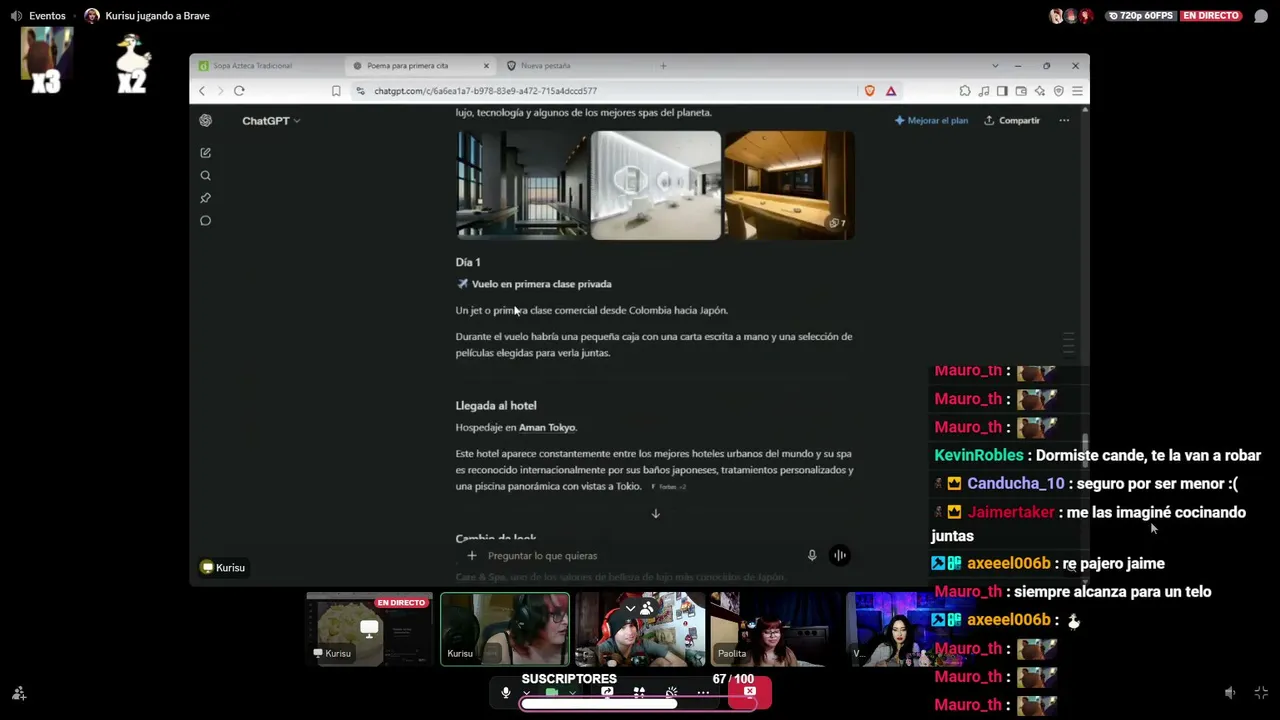Image resolution: width=1280 pixels, height=720 pixels.
Task: Click the screen share icon in call controls
Action: tap(607, 692)
